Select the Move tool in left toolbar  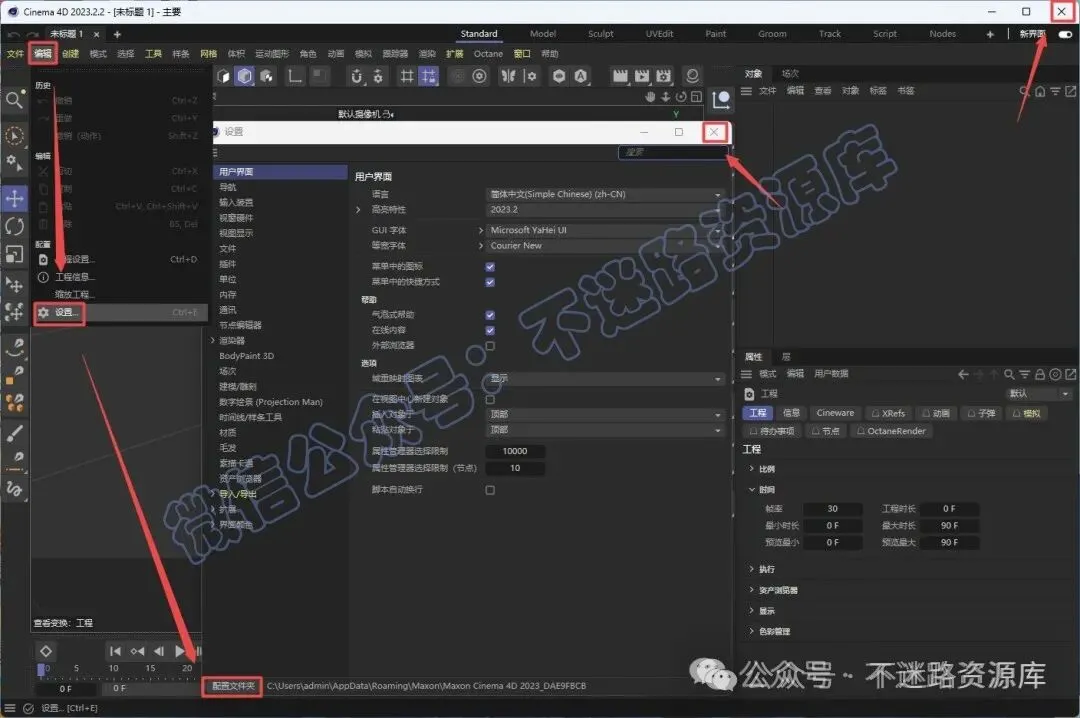point(14,198)
